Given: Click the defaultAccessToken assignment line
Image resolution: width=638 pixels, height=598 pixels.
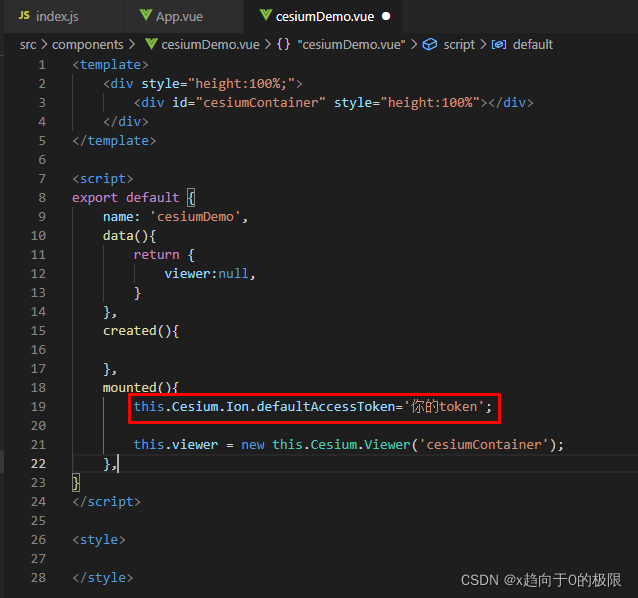Looking at the screenshot, I should tap(313, 406).
